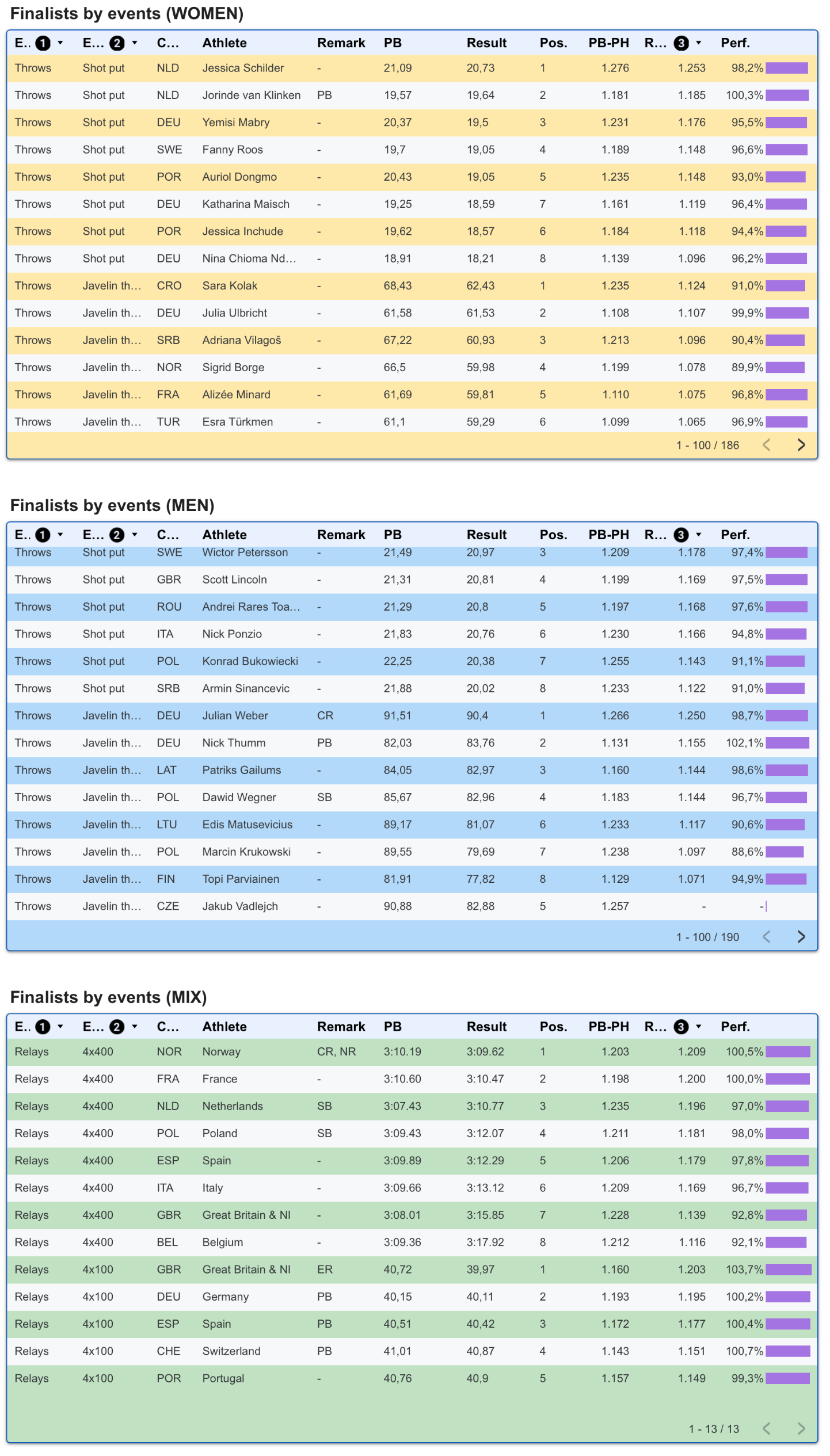The image size is (830, 1456).
Task: Click Jakub Vadlejch athlete name
Action: (240, 907)
